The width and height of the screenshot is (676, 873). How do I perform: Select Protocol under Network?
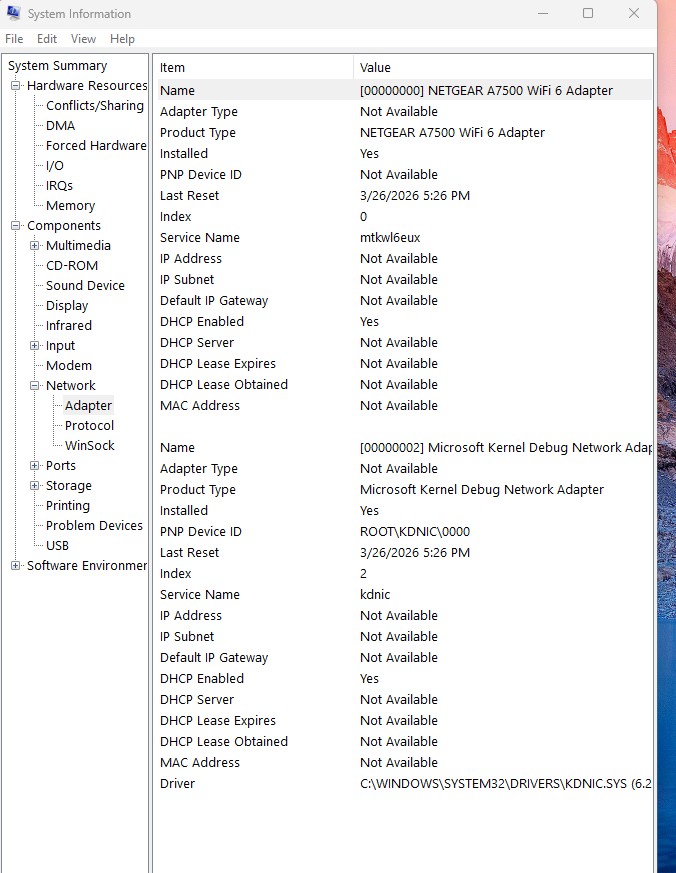(x=89, y=426)
